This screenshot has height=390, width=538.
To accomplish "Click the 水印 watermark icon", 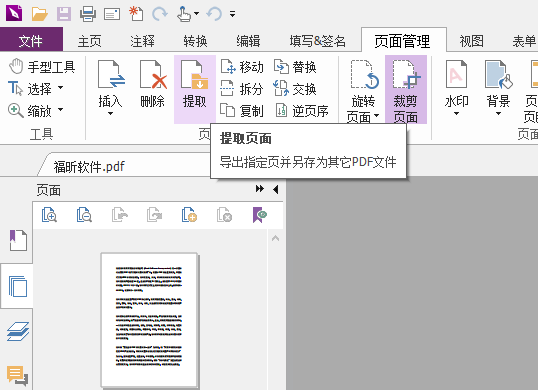I will tap(456, 75).
